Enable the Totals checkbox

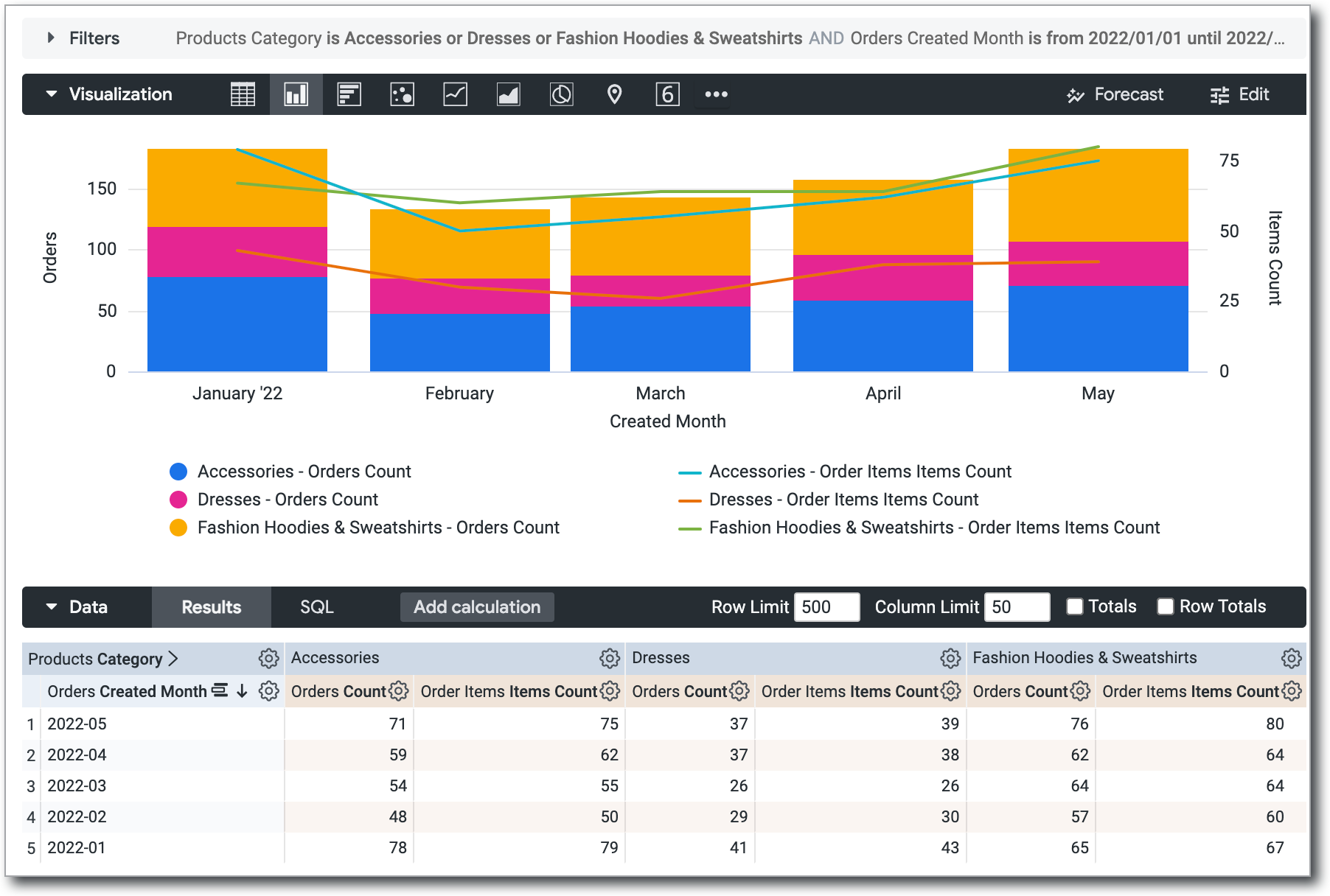pos(1075,606)
